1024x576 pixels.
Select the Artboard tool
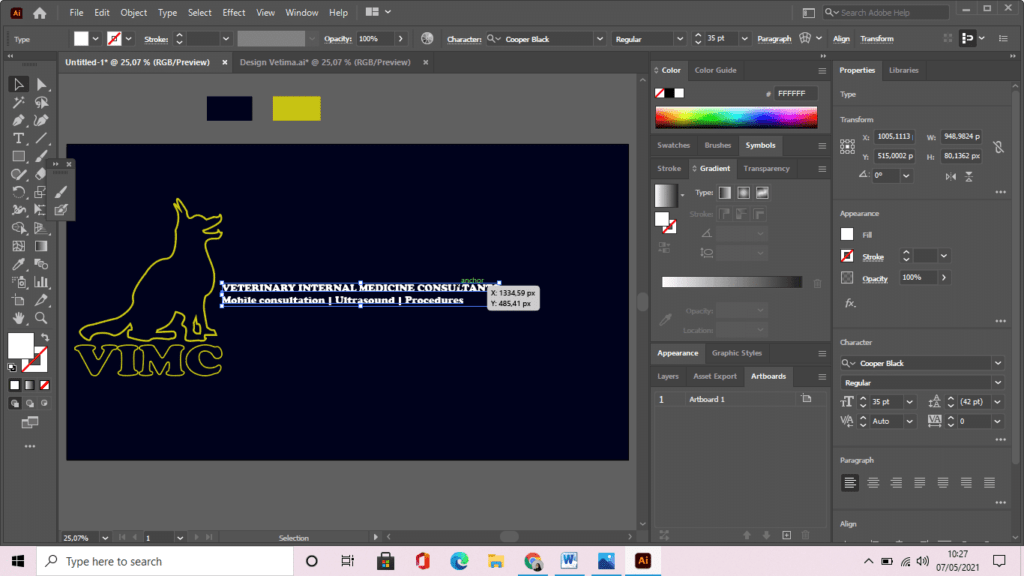18,300
